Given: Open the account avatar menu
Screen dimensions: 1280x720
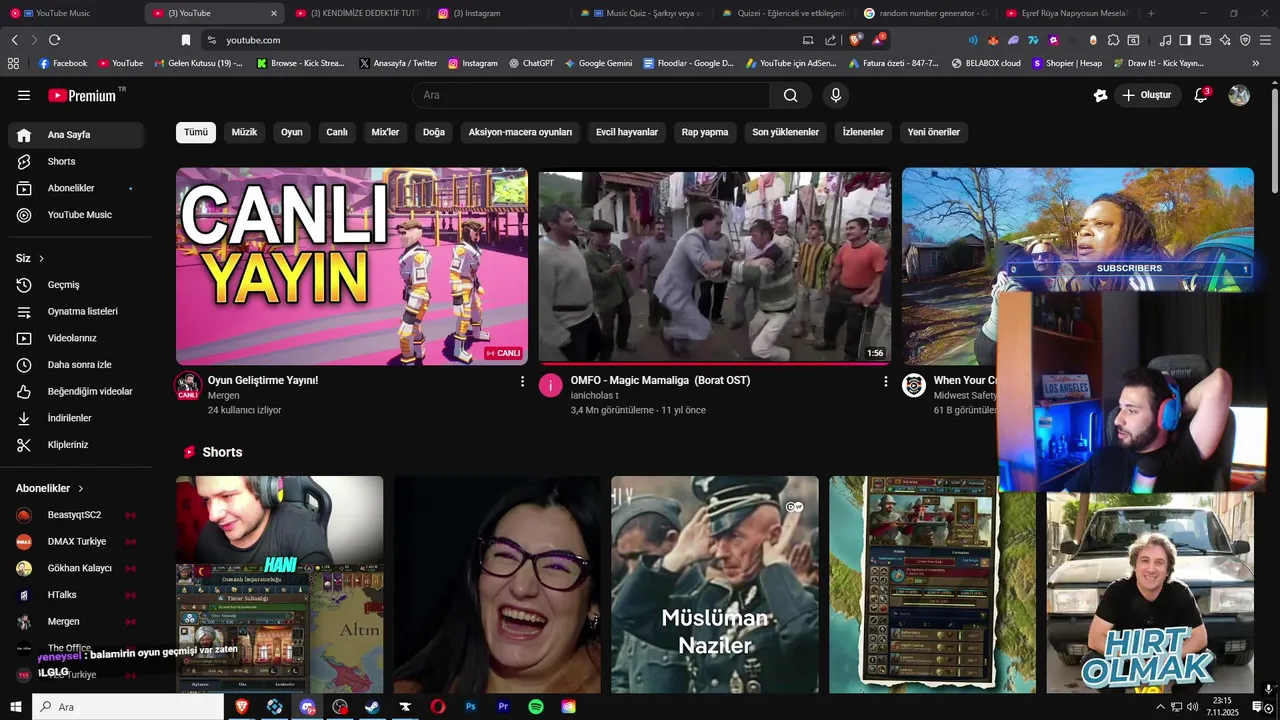Looking at the screenshot, I should click(x=1239, y=95).
